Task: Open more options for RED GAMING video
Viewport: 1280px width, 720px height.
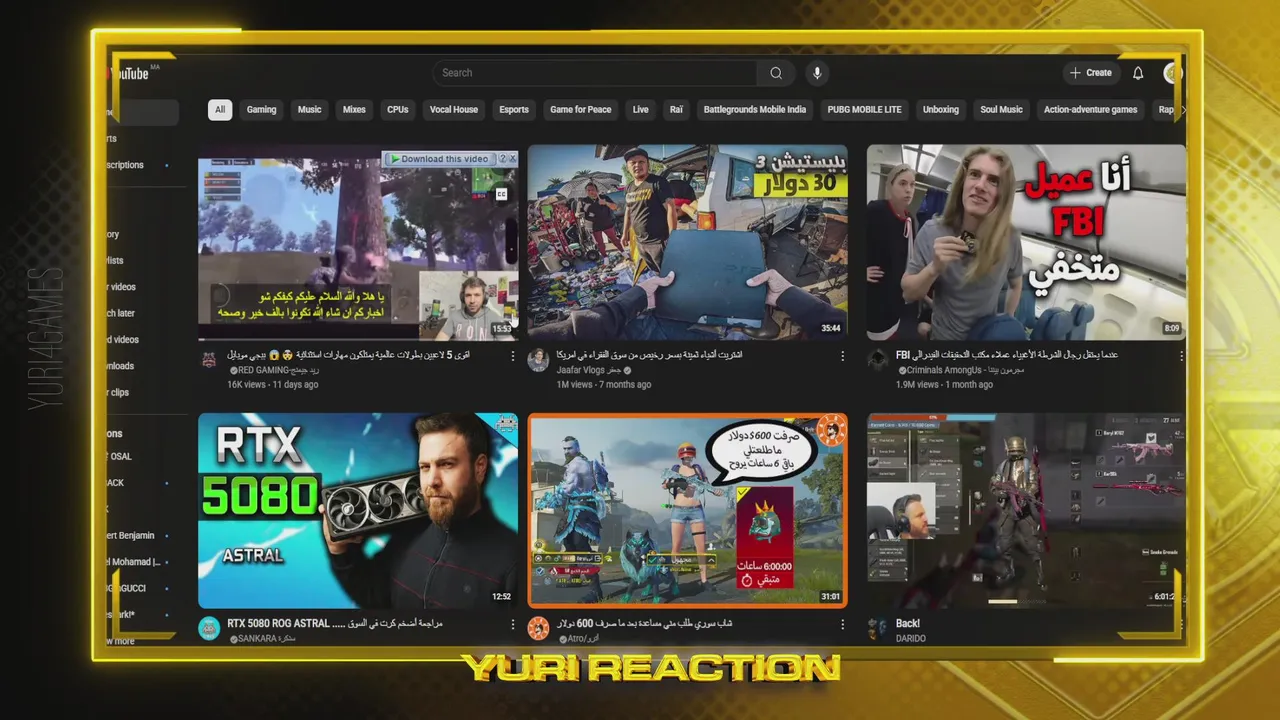Action: 513,356
